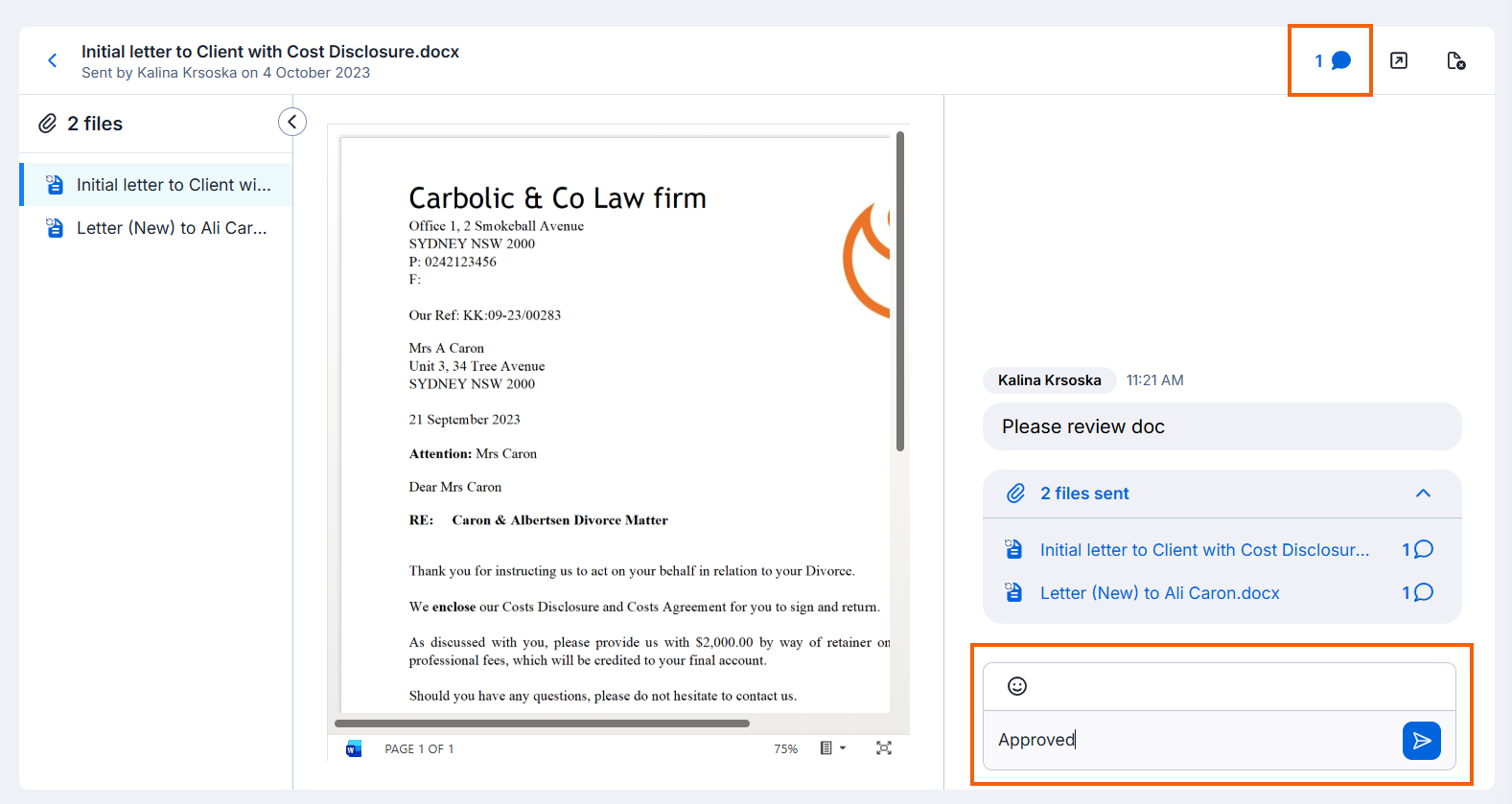This screenshot has width=1512, height=804.
Task: Open Letter (New) to Ali Caron.docx link
Action: [x=1160, y=593]
